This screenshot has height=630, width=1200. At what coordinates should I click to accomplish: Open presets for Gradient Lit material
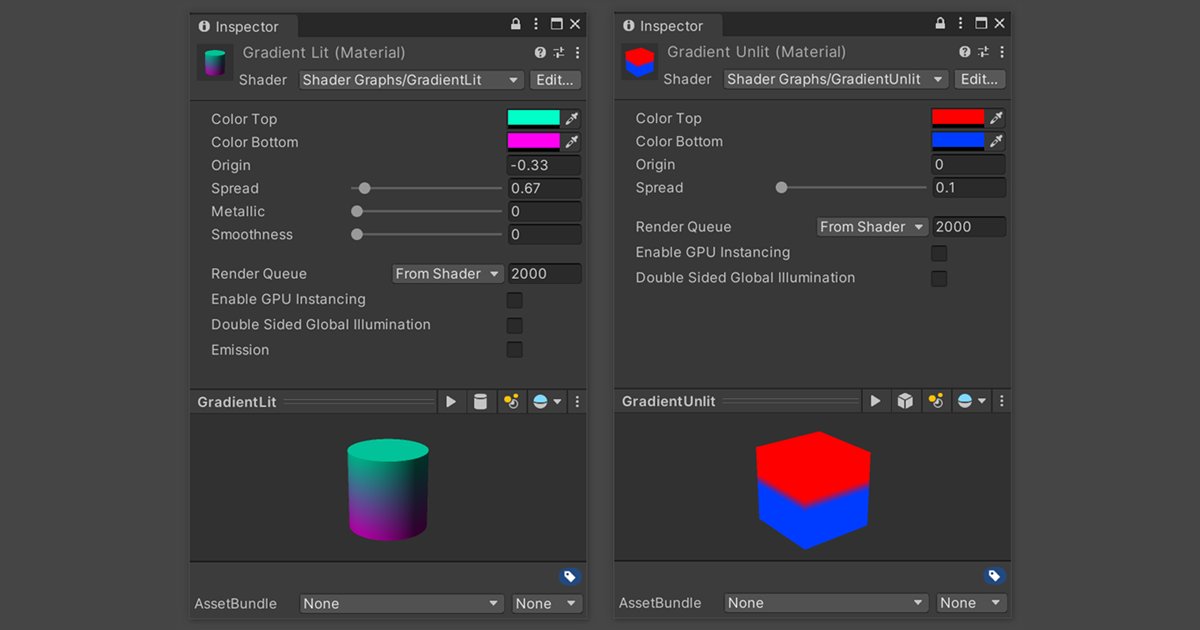click(559, 53)
